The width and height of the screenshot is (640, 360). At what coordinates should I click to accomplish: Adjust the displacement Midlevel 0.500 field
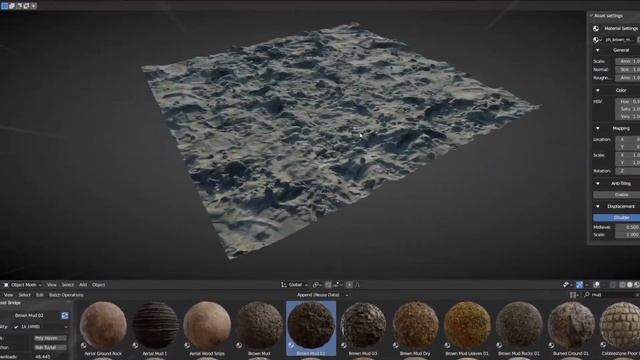[x=628, y=227]
